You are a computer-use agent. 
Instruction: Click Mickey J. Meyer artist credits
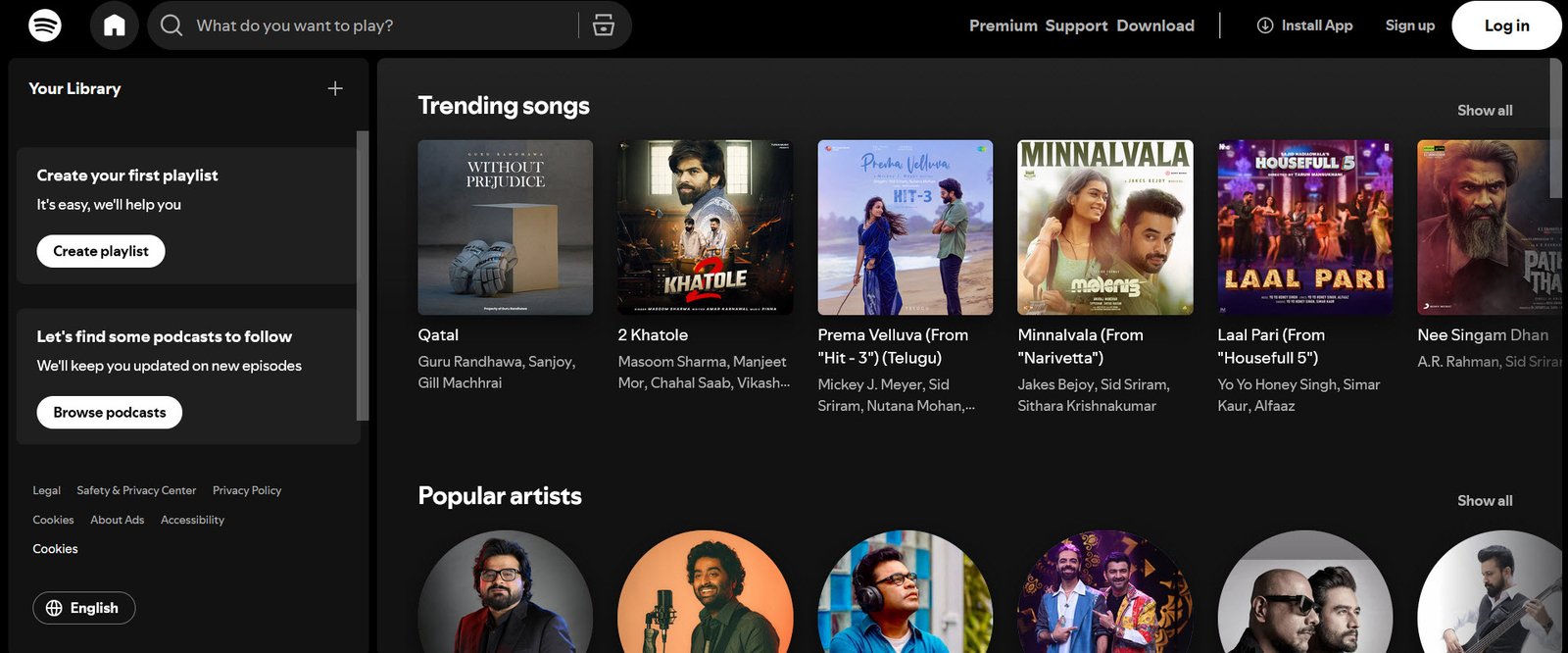897,395
